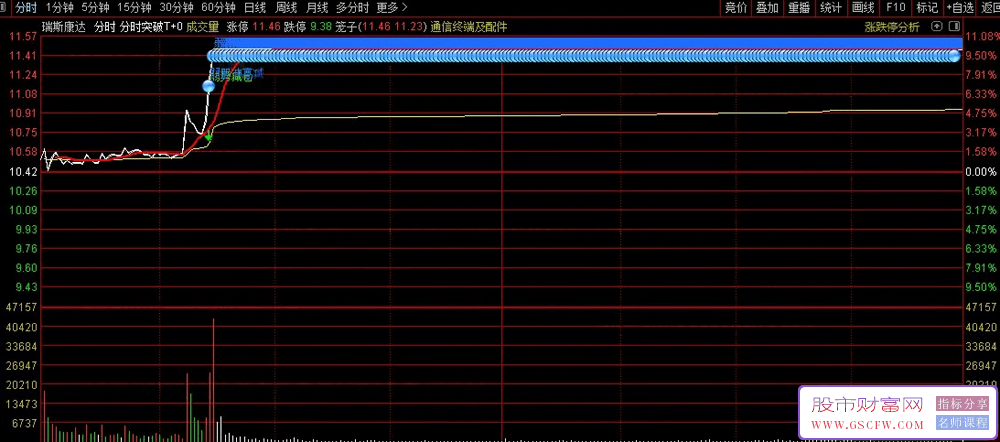Click the 0.00% axis label

point(982,172)
